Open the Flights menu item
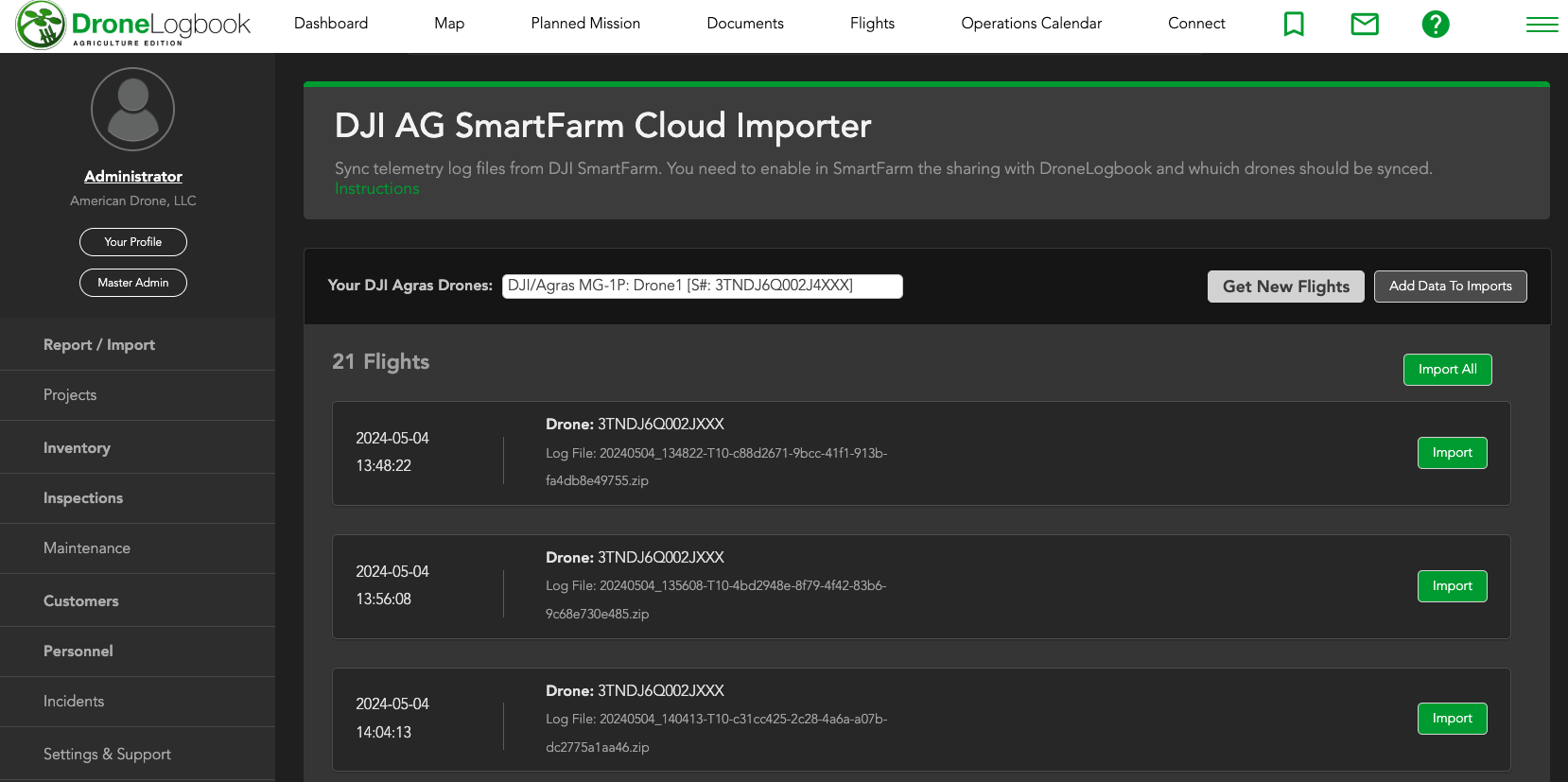The width and height of the screenshot is (1568, 782). (872, 24)
